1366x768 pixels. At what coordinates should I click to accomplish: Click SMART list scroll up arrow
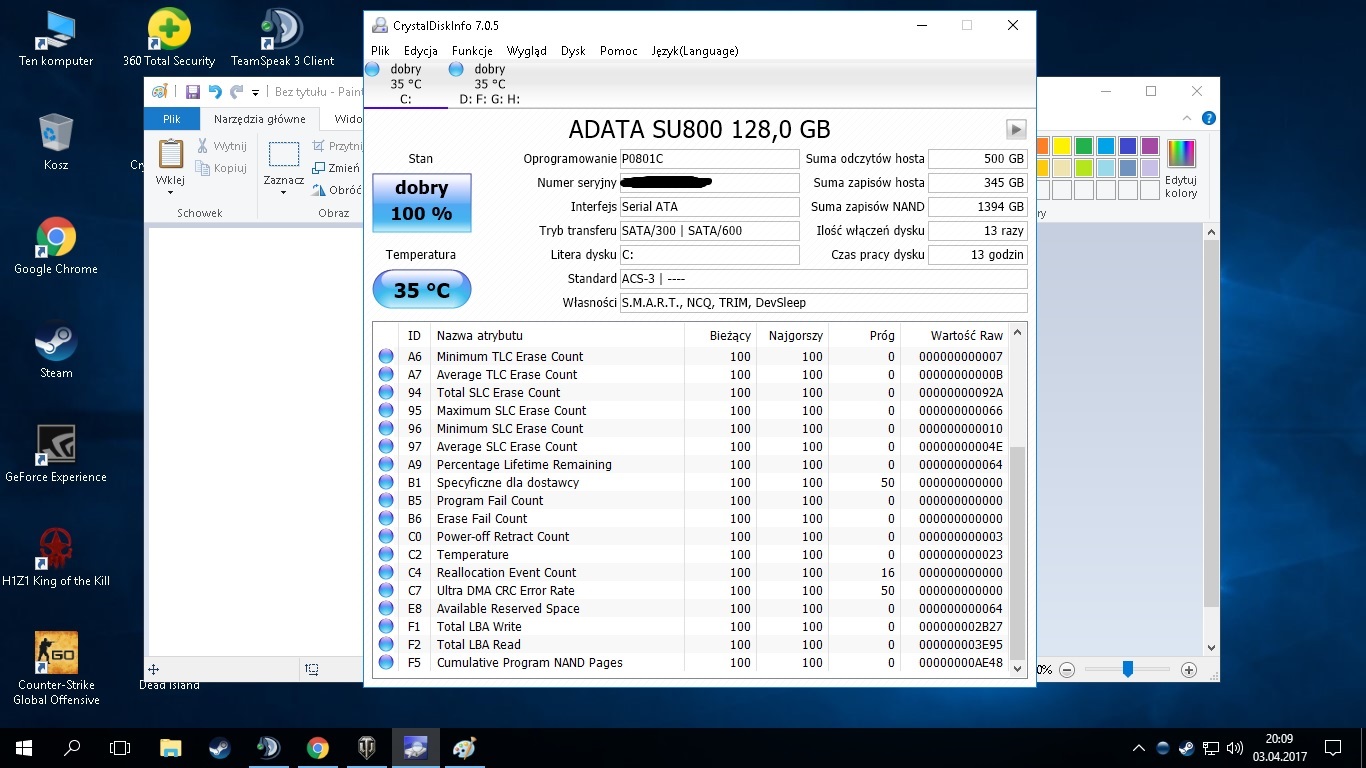click(1018, 333)
